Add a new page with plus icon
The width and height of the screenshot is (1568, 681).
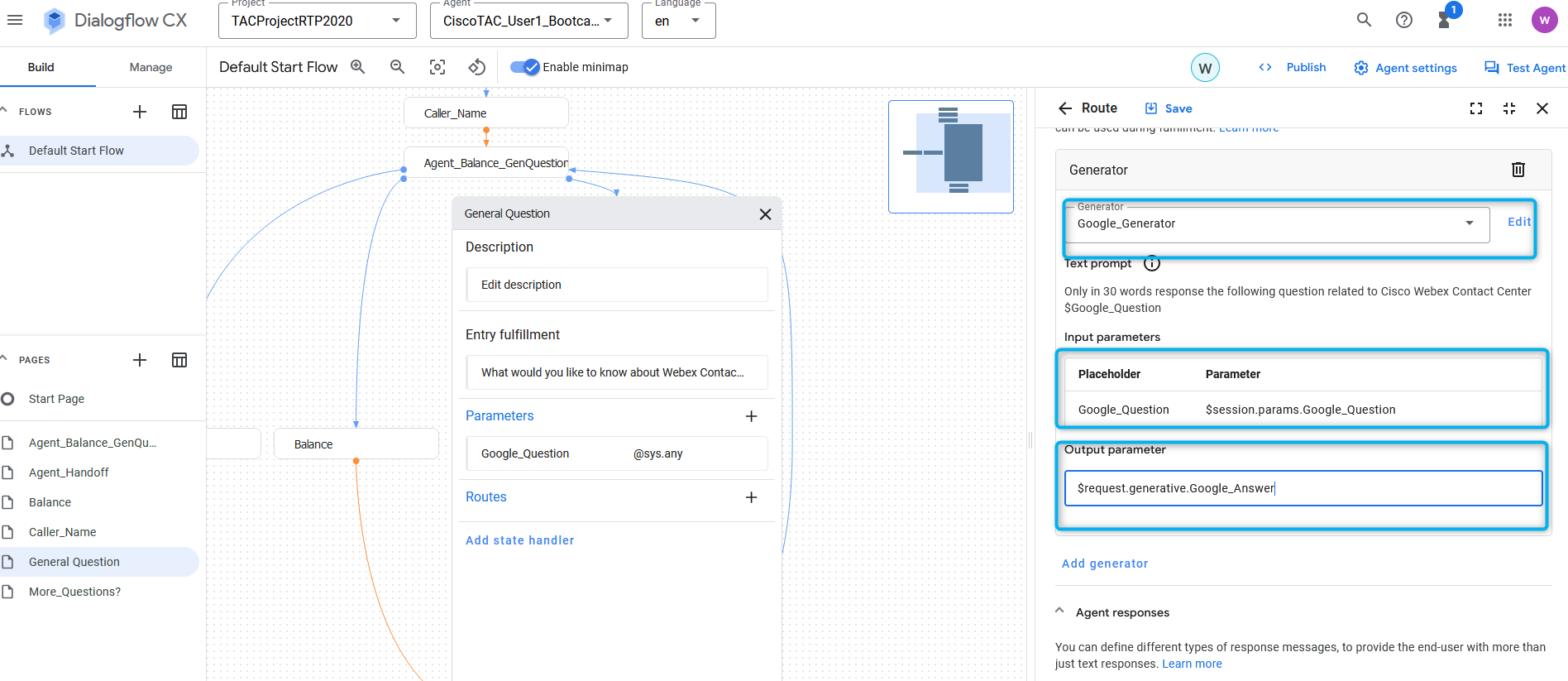click(140, 360)
